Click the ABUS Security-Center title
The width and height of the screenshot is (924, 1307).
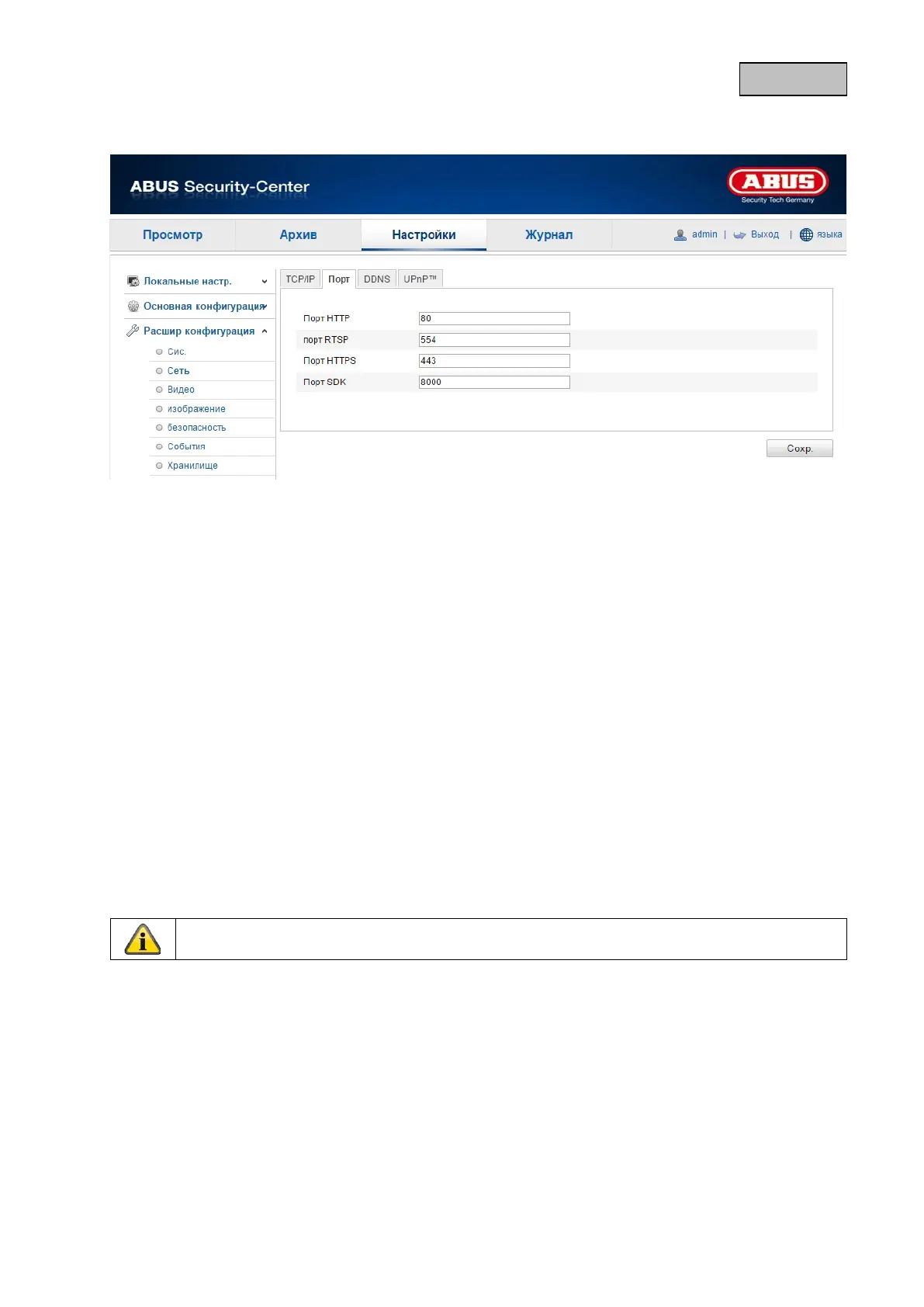(220, 187)
